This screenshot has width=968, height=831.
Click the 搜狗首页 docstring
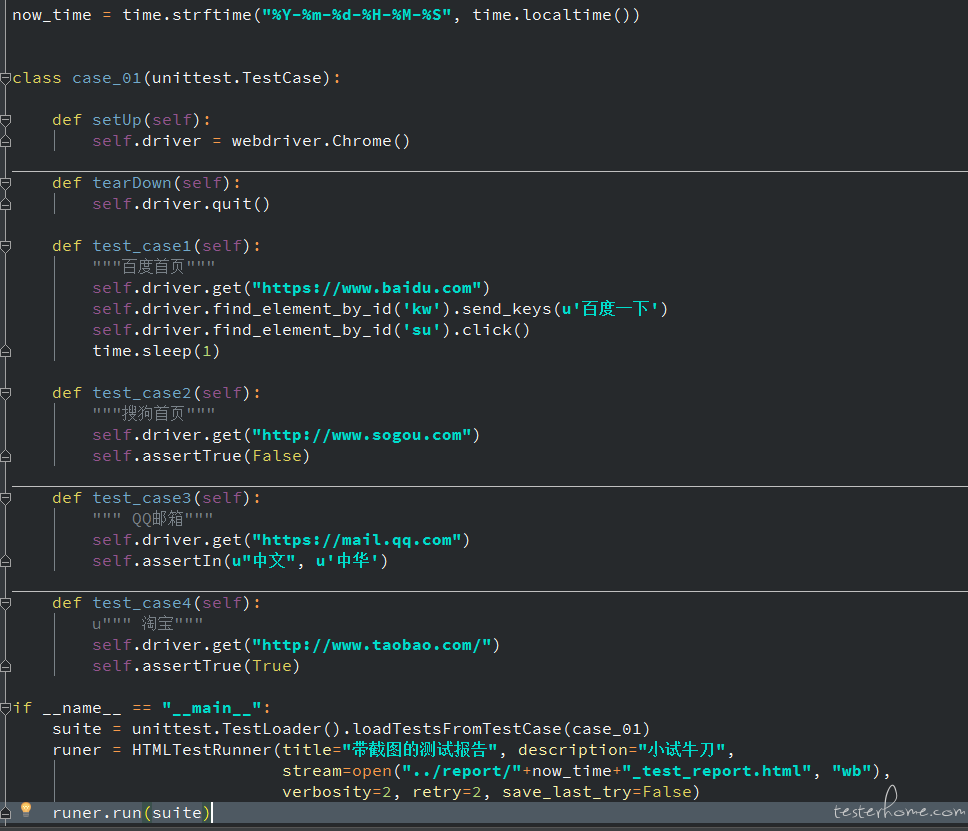(154, 414)
